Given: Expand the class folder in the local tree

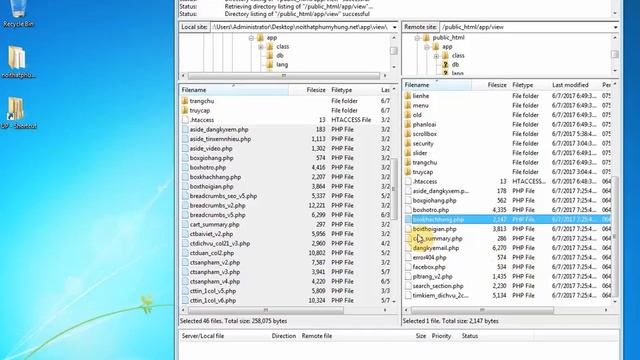Looking at the screenshot, I should click(x=261, y=47).
